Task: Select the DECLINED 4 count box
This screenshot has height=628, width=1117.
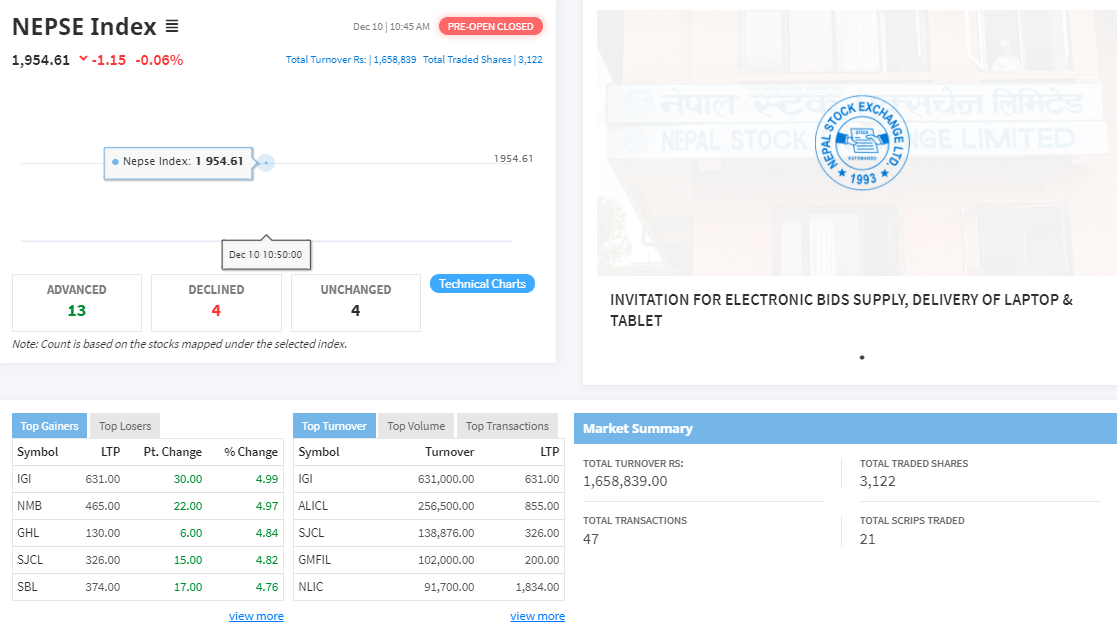Action: 216,303
